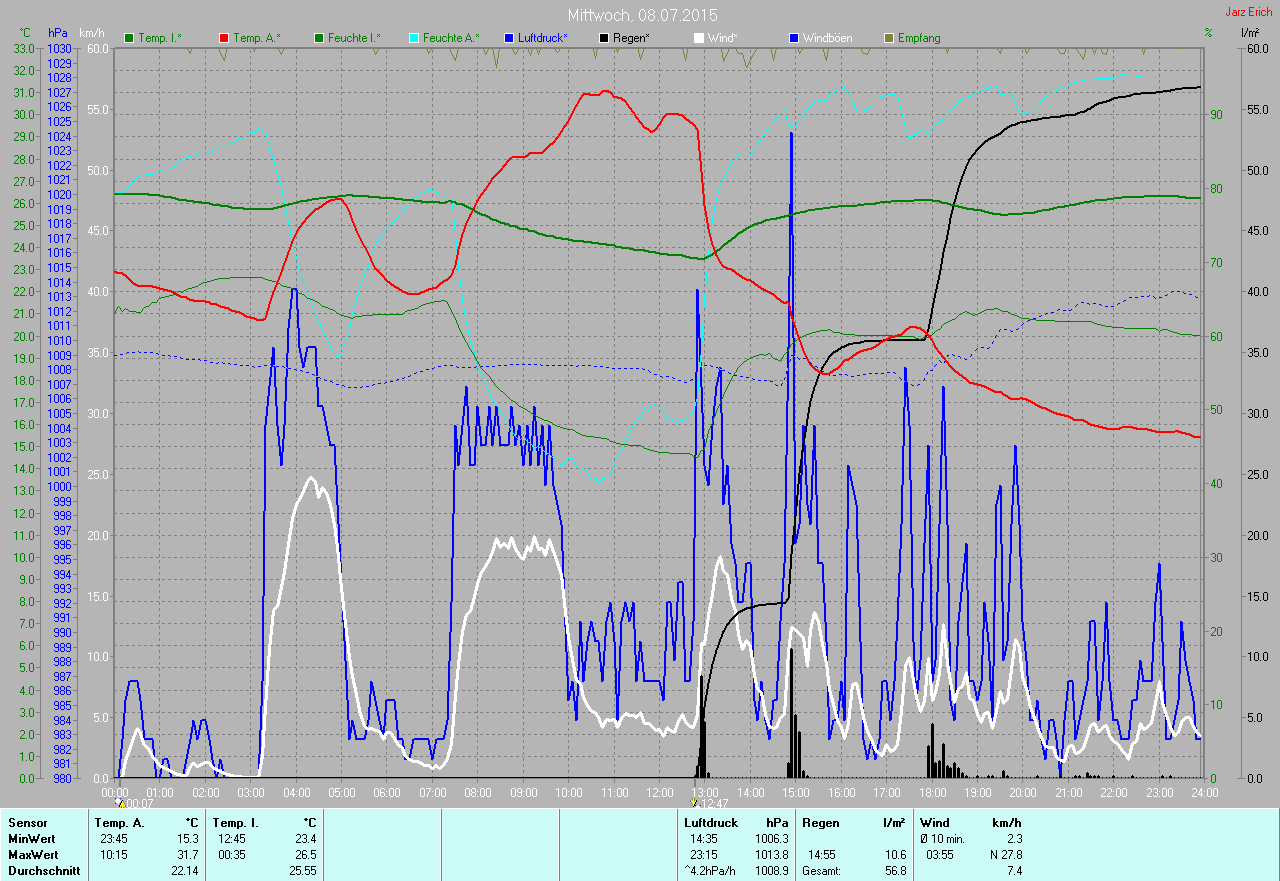Click the average inside temperature value 25.55
Screen dimensions: 1280x881
(x=302, y=871)
